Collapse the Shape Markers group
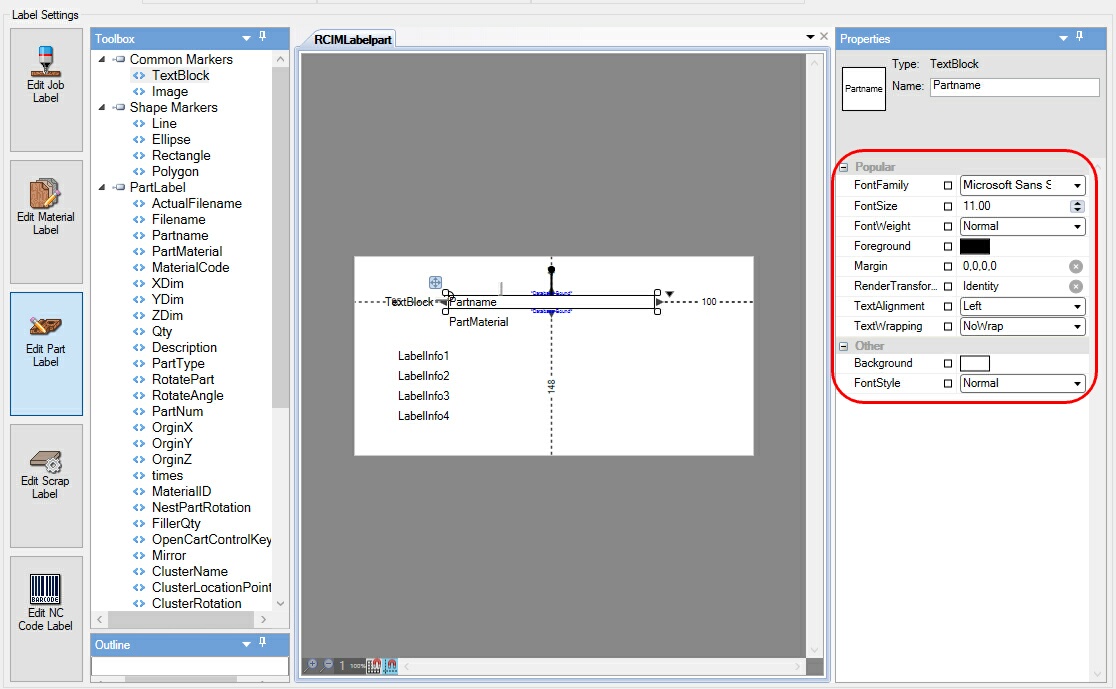Image resolution: width=1116 pixels, height=689 pixels. pos(101,107)
